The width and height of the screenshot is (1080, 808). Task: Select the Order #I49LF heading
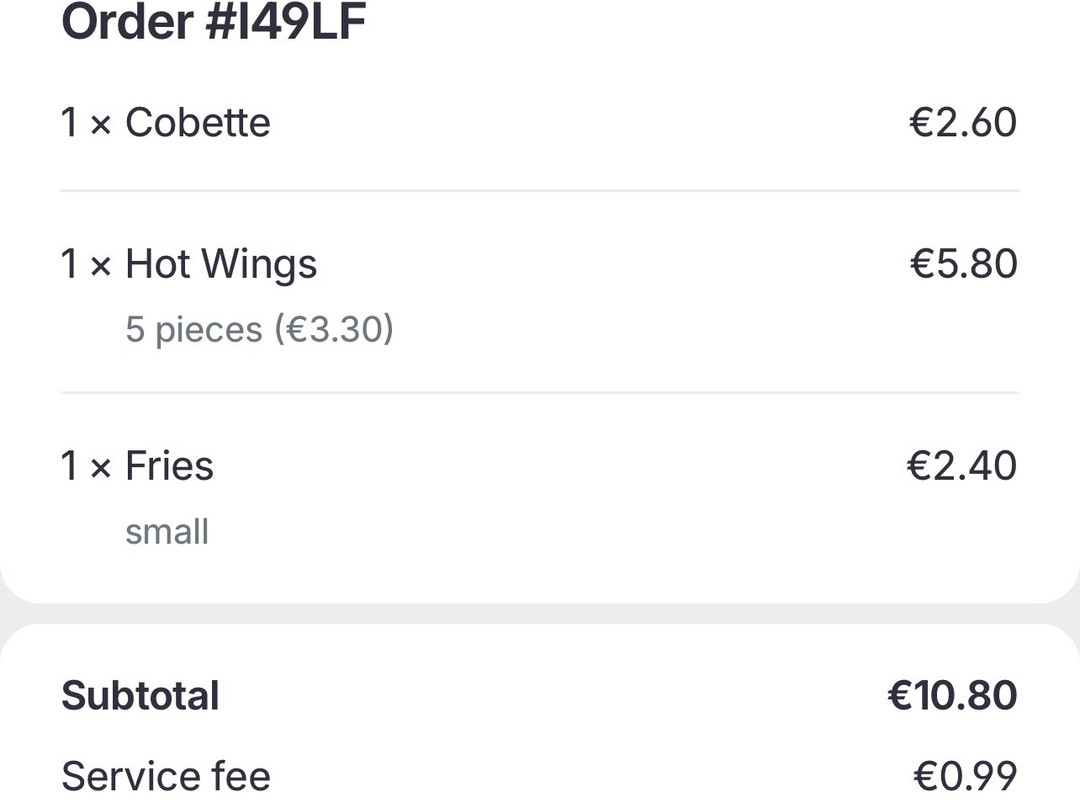point(214,22)
